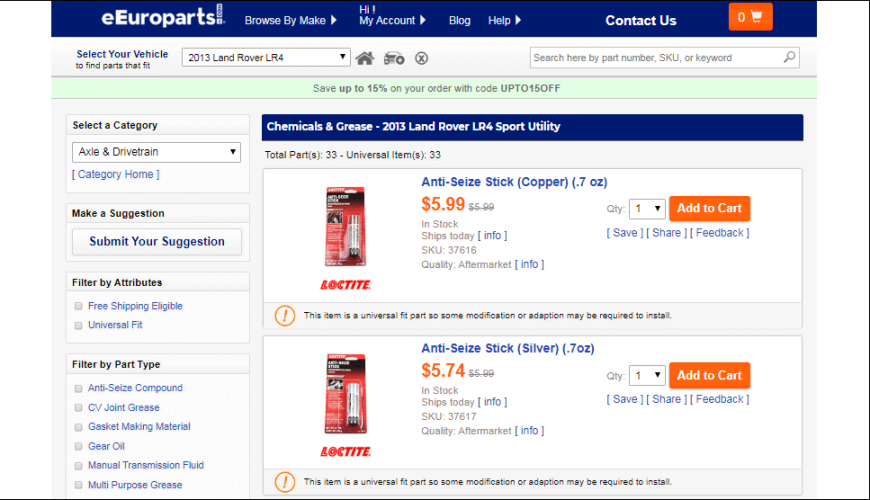The image size is (870, 500).
Task: Click warning icon on Copper stick notice
Action: coord(285,315)
